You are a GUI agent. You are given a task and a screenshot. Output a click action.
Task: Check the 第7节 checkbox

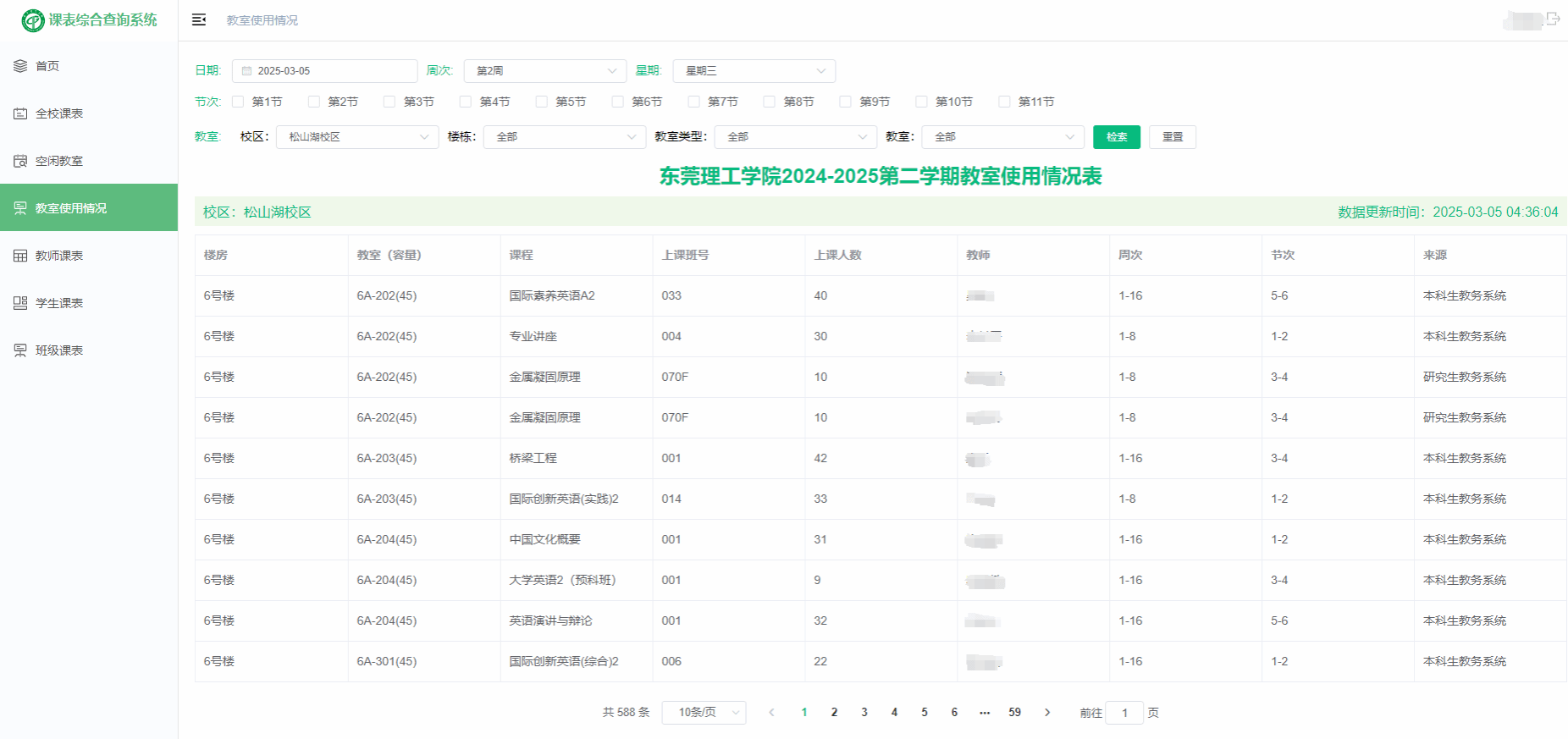694,102
